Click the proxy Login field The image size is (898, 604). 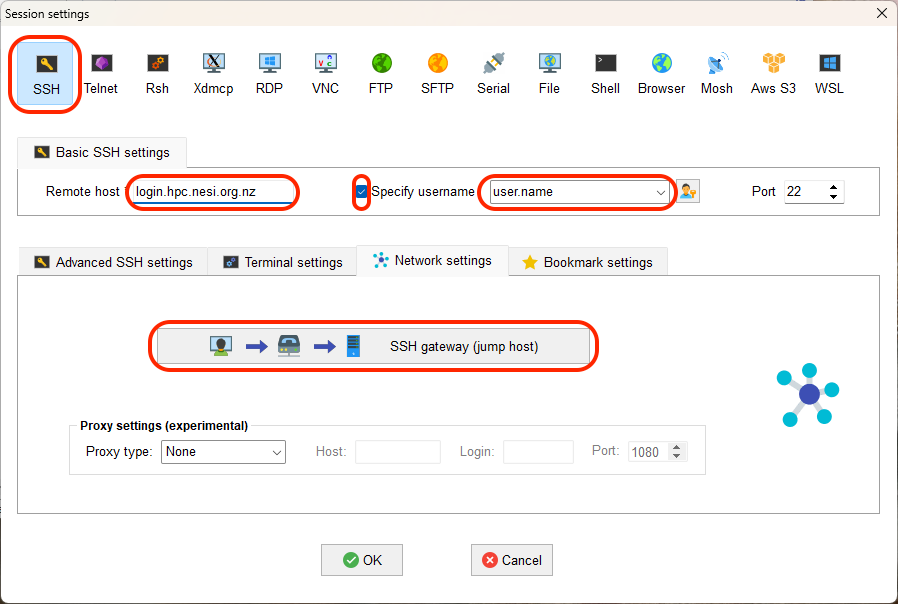pyautogui.click(x=538, y=452)
